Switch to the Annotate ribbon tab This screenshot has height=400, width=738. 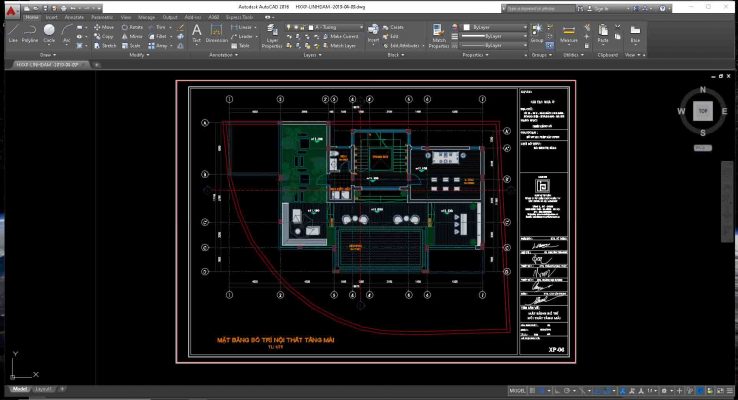click(74, 17)
